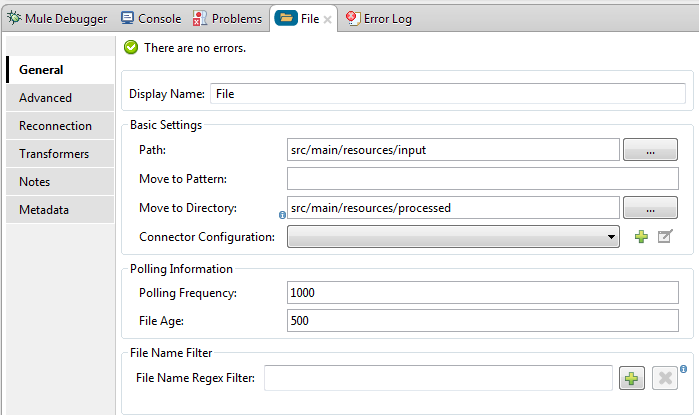
Task: Open the Mule Debugger tab
Action: click(x=57, y=19)
